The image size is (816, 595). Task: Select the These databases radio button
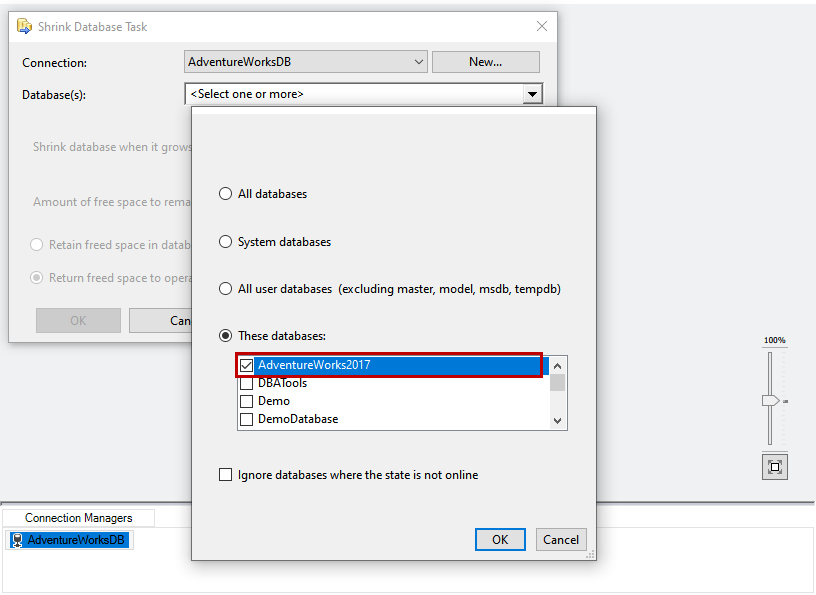coord(225,336)
